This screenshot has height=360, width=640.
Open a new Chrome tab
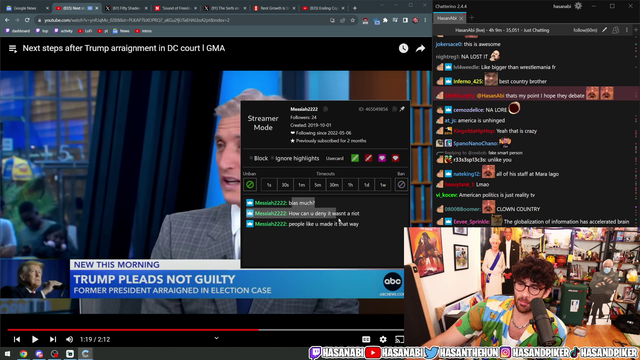pos(355,8)
